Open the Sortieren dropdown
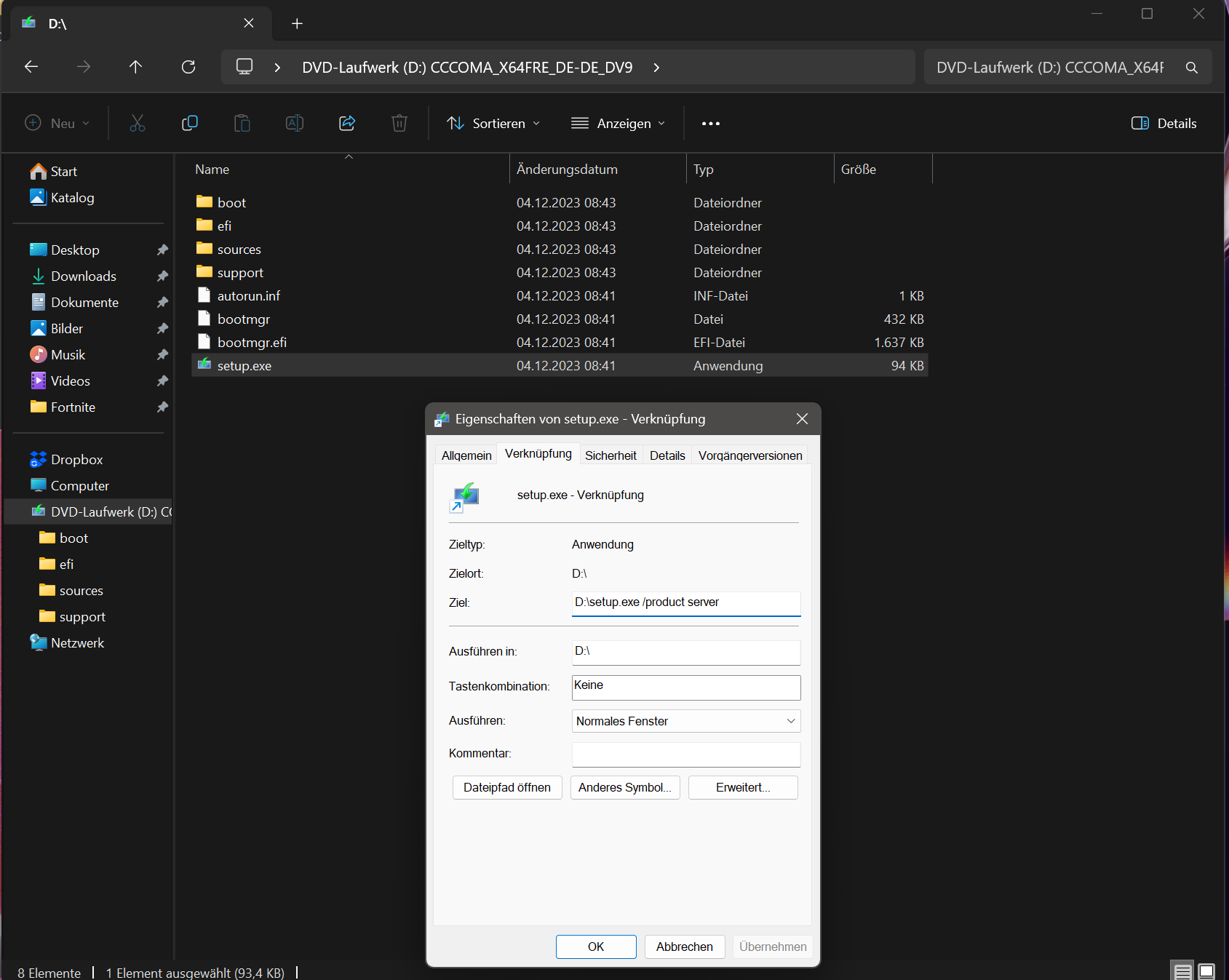 click(493, 123)
